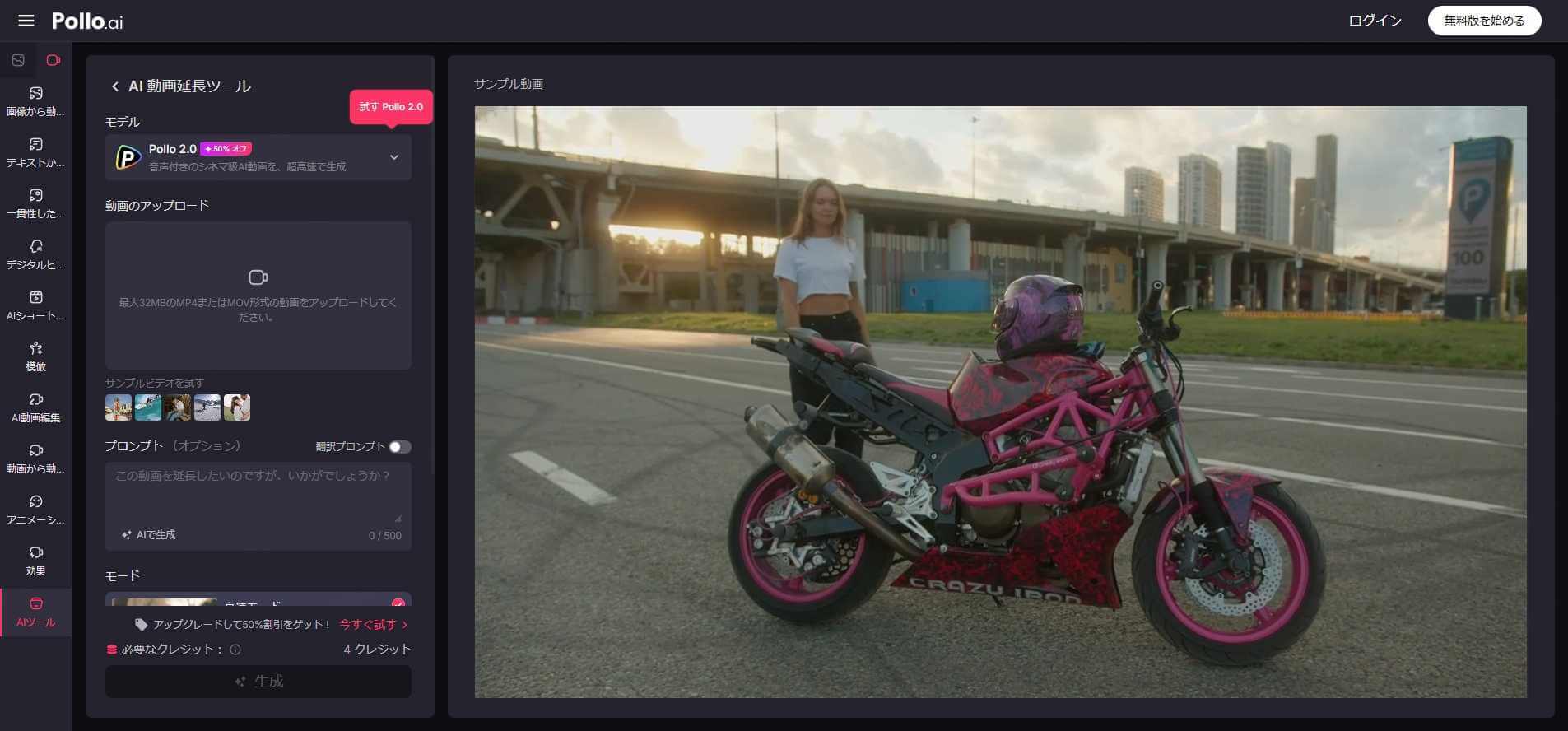Open the 画像から動画 sidebar tool
Screen dimensions: 1568x731
pyautogui.click(x=35, y=101)
